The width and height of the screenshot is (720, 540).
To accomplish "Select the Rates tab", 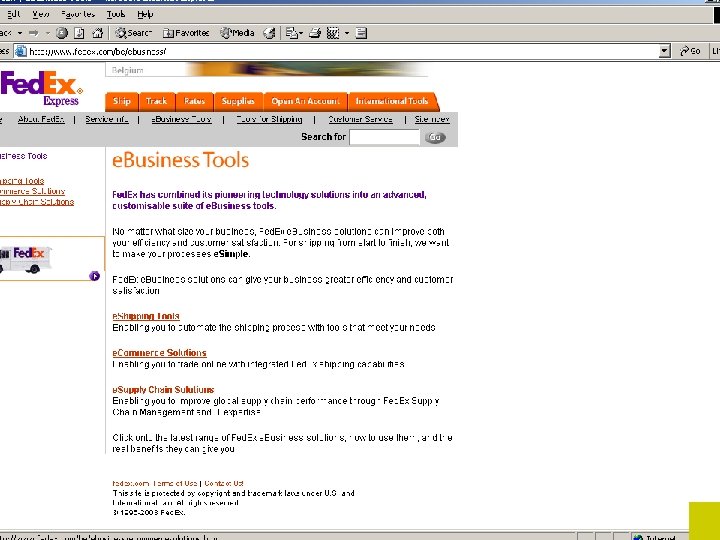I will click(194, 101).
